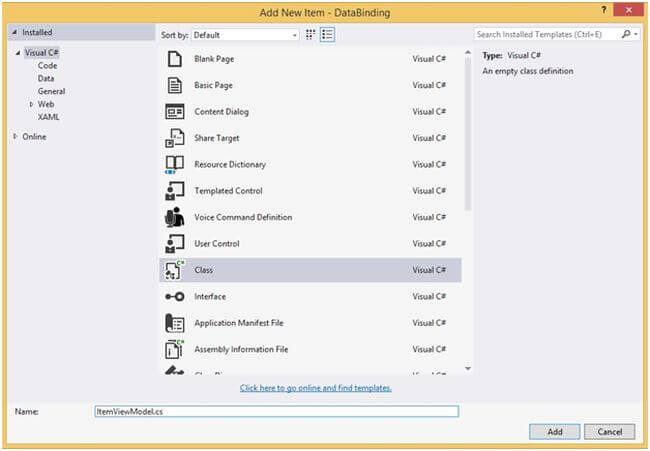
Task: Select the Blank Page template name
Action: [214, 59]
